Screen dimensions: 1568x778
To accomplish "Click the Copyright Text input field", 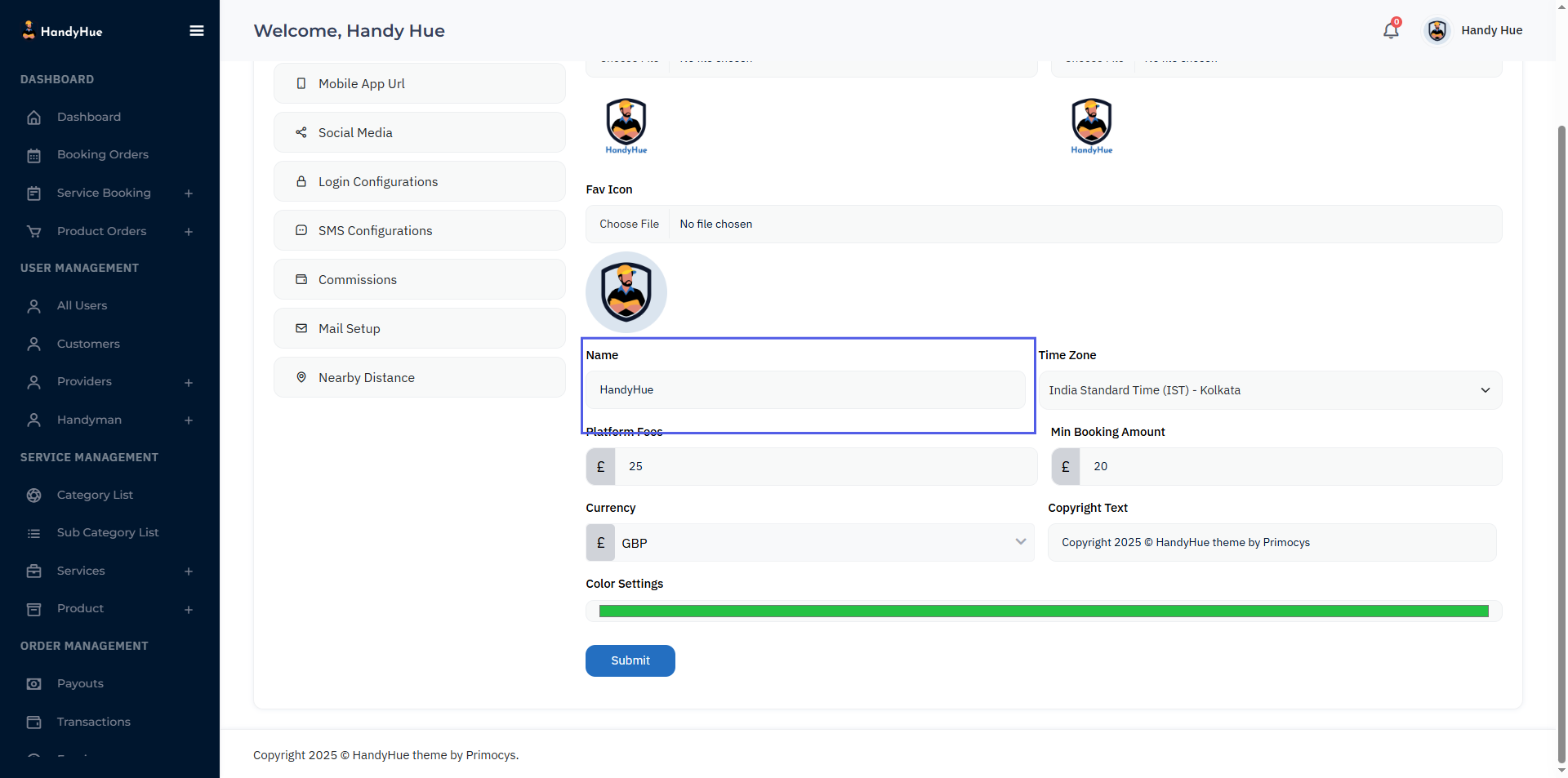I will [1272, 543].
